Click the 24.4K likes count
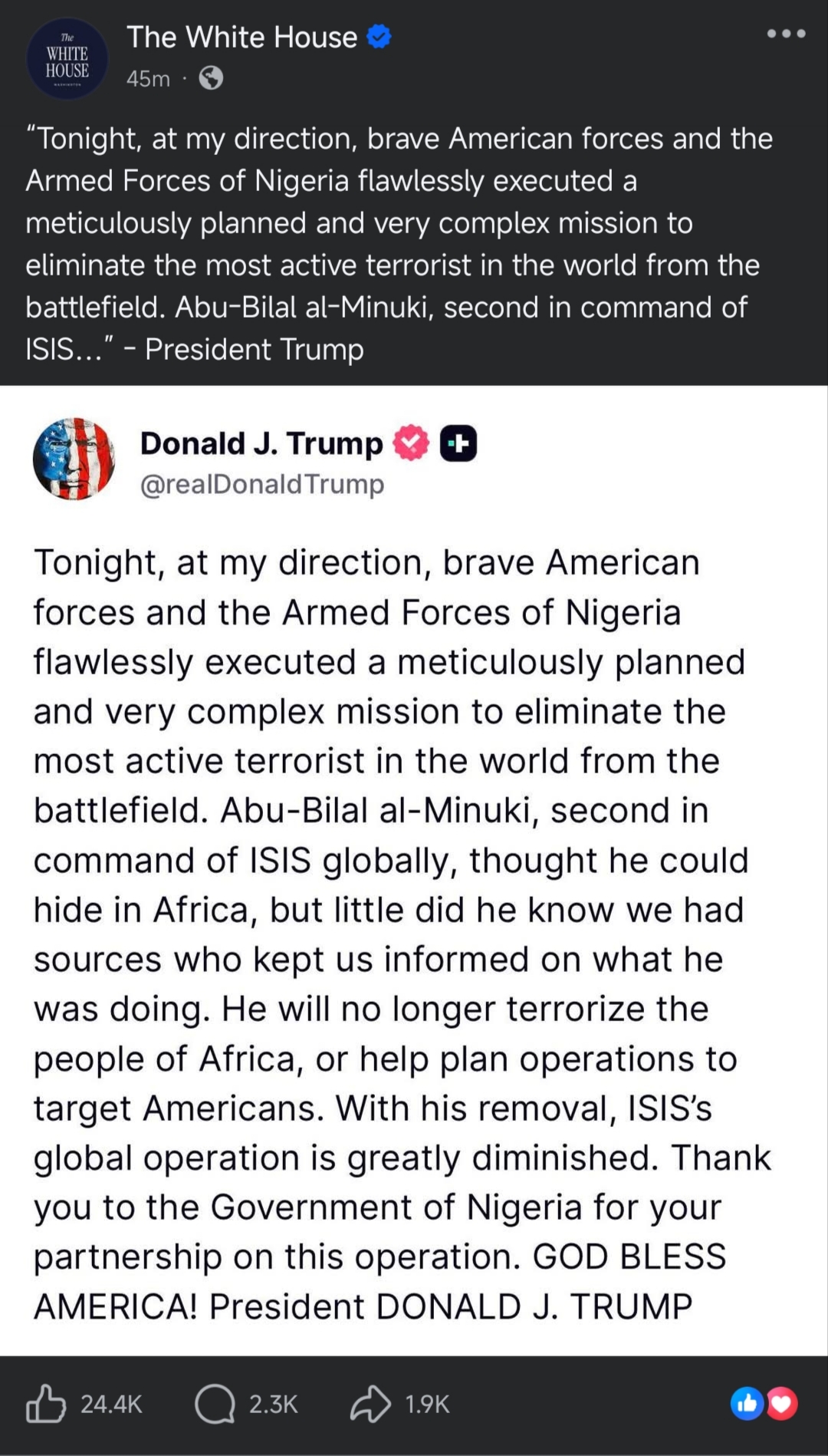828x1456 pixels. coord(112,1404)
